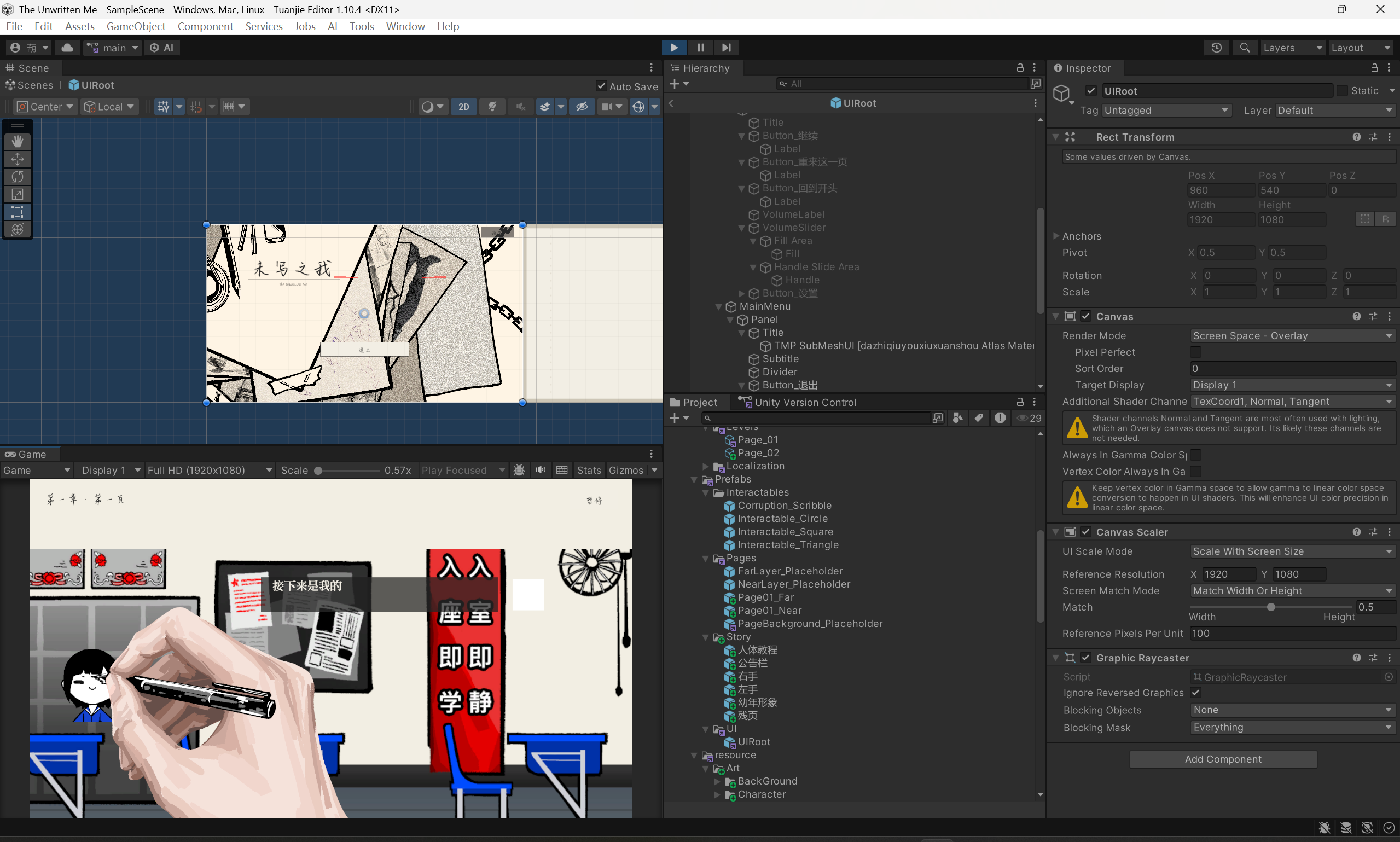Image resolution: width=1400 pixels, height=842 pixels.
Task: Select the Hand view tool
Action: click(17, 141)
